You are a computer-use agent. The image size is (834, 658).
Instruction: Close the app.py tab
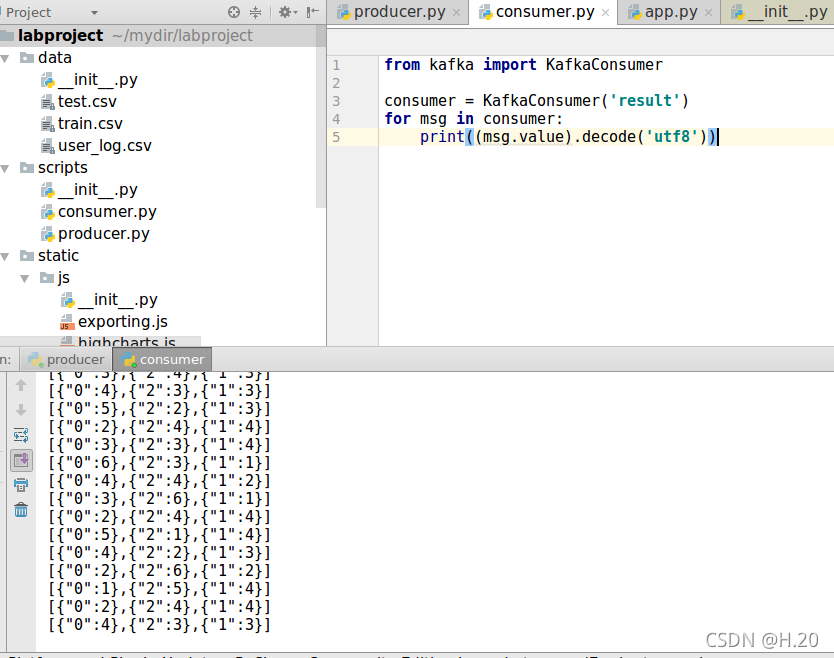point(708,13)
